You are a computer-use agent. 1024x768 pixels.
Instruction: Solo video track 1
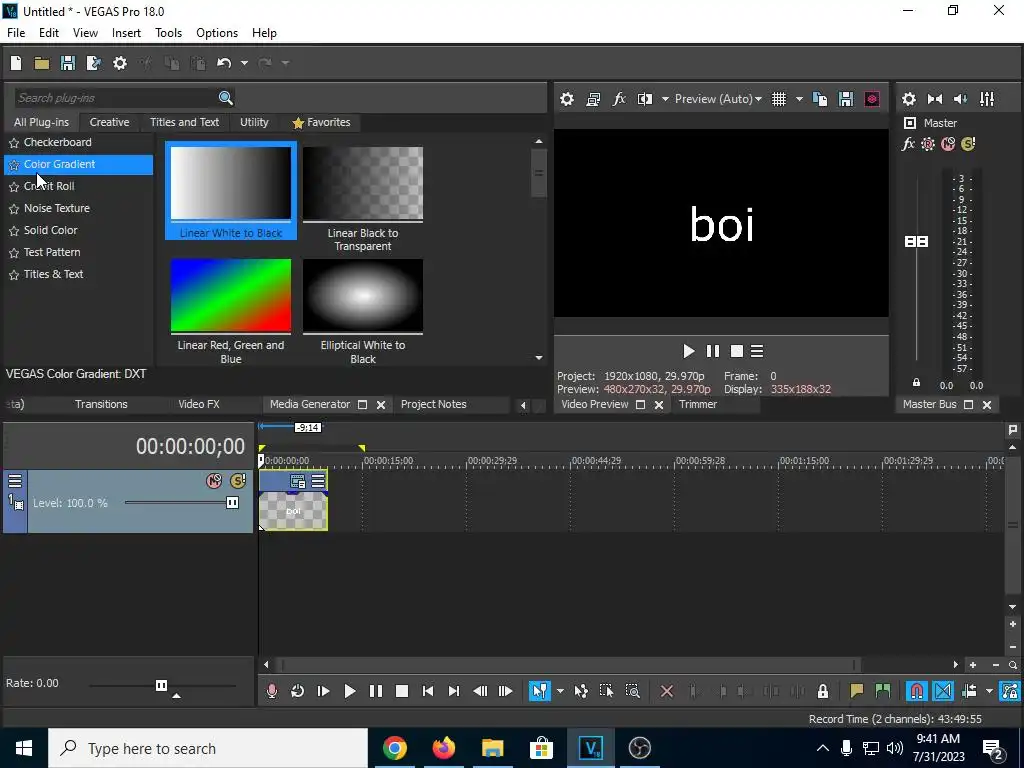(x=238, y=481)
